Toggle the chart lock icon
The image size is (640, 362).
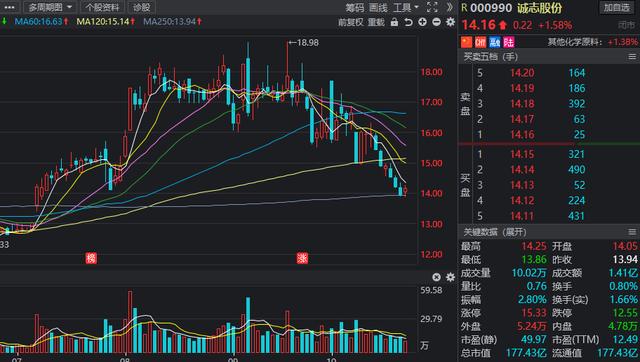(x=394, y=22)
